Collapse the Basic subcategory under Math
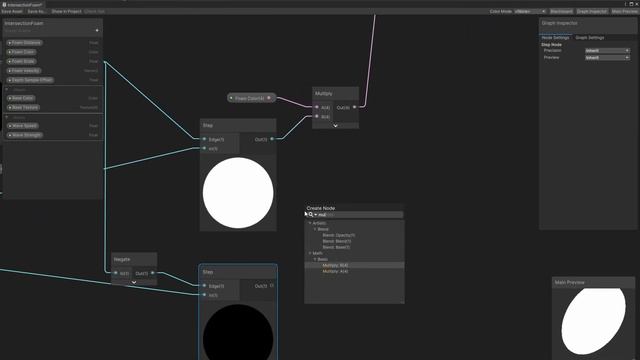 tap(315, 259)
